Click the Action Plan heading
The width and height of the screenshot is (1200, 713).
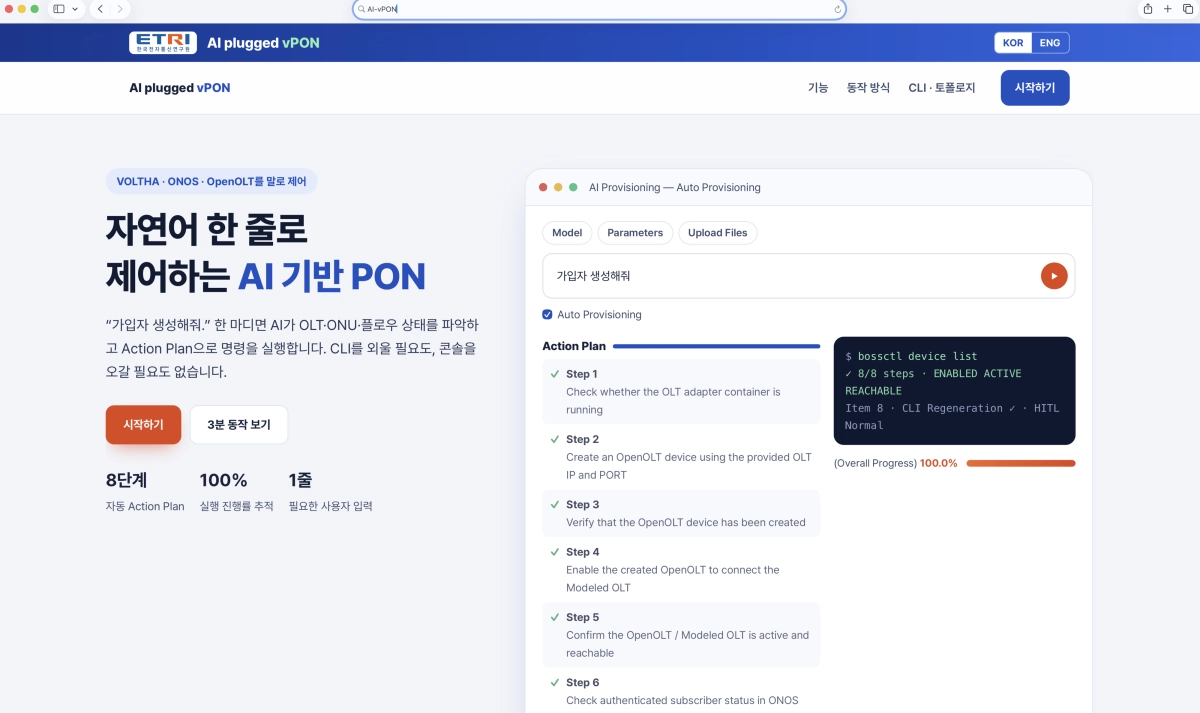coord(574,346)
